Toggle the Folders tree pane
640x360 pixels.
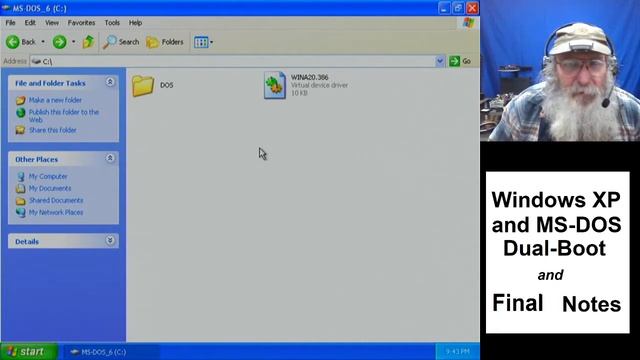pos(165,42)
